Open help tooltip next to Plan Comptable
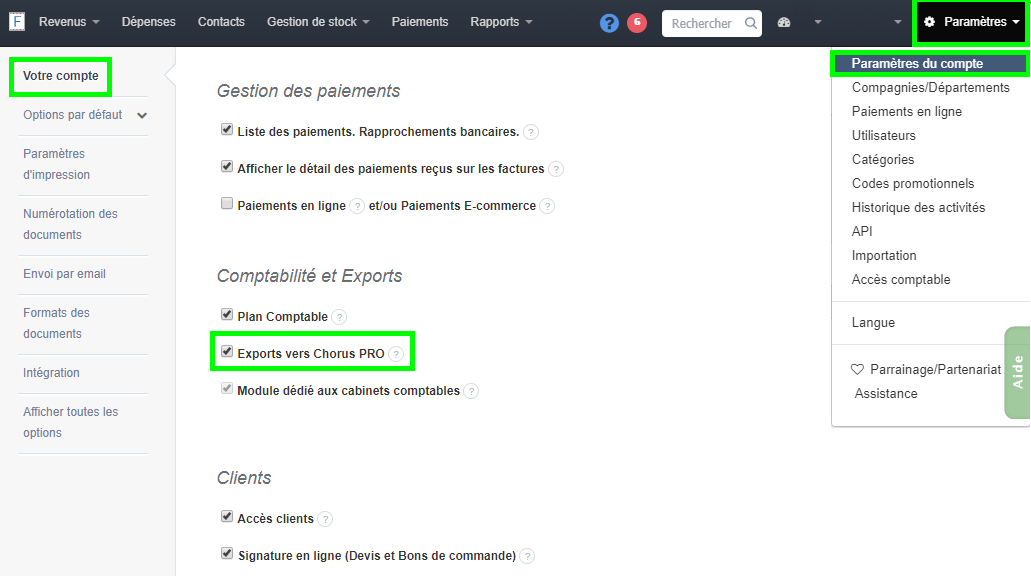Screen dimensions: 1031x576 pyautogui.click(x=340, y=315)
